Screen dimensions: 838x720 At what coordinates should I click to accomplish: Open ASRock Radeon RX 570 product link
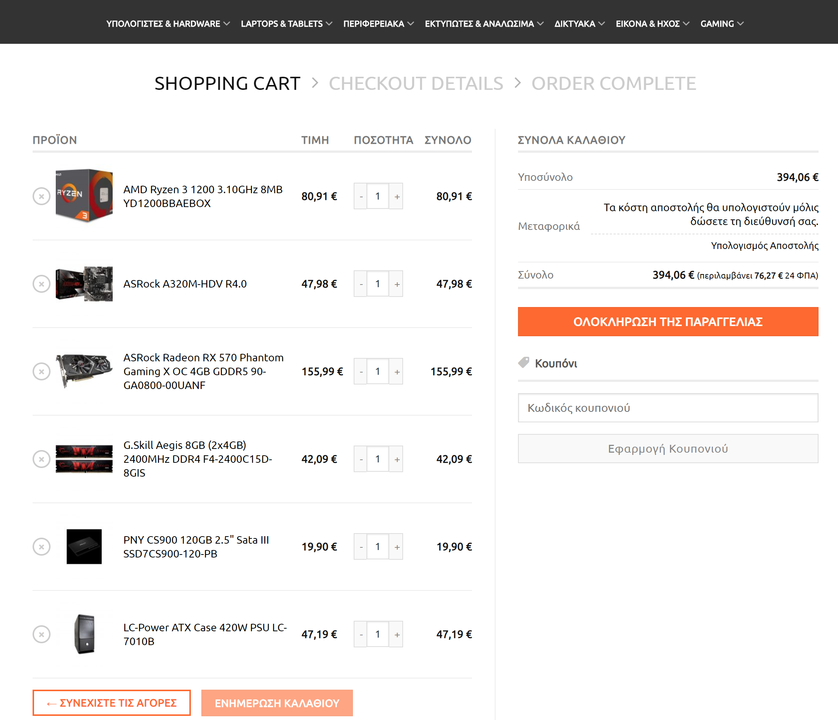[x=204, y=371]
